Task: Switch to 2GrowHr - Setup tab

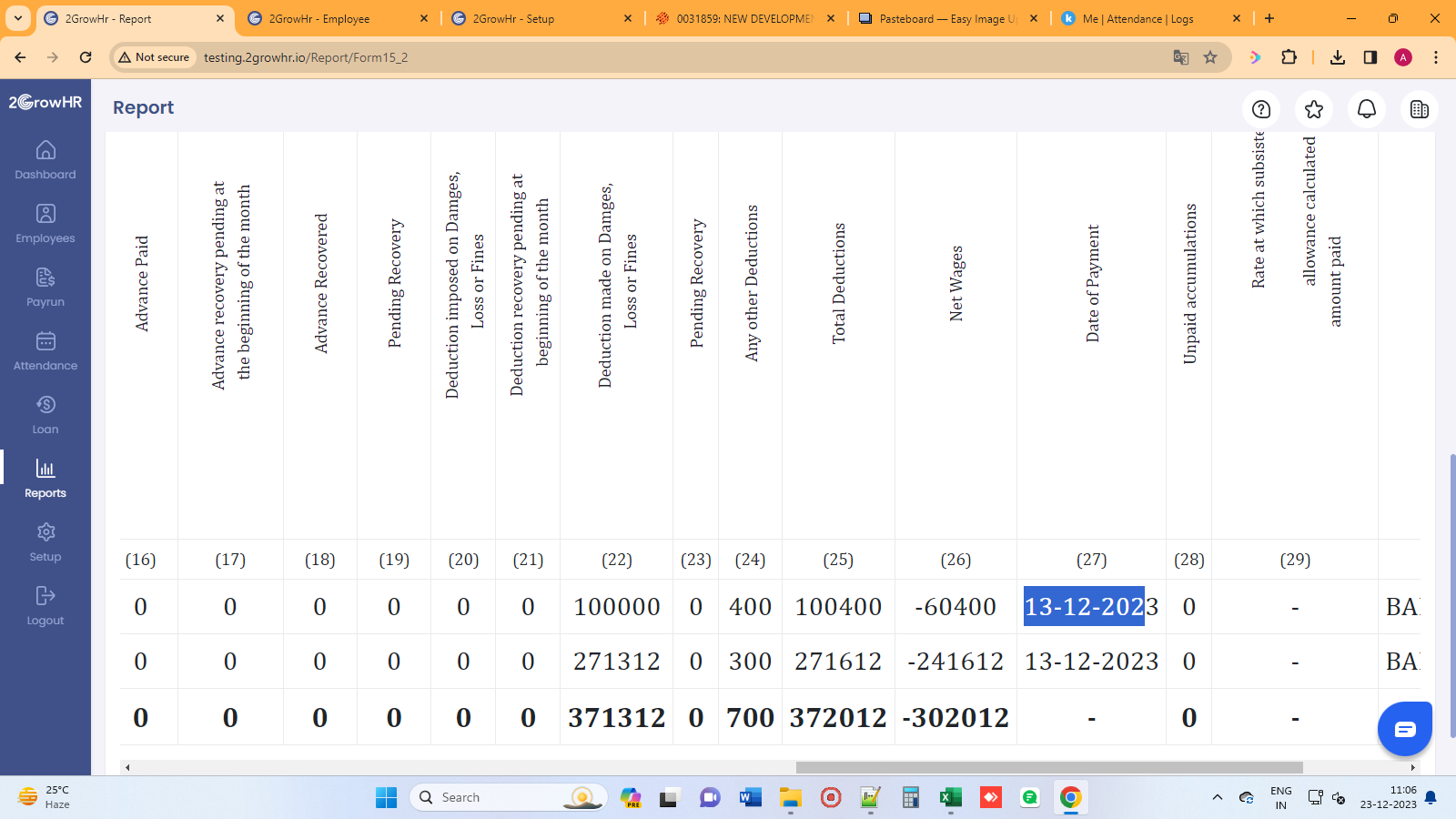Action: click(x=541, y=18)
